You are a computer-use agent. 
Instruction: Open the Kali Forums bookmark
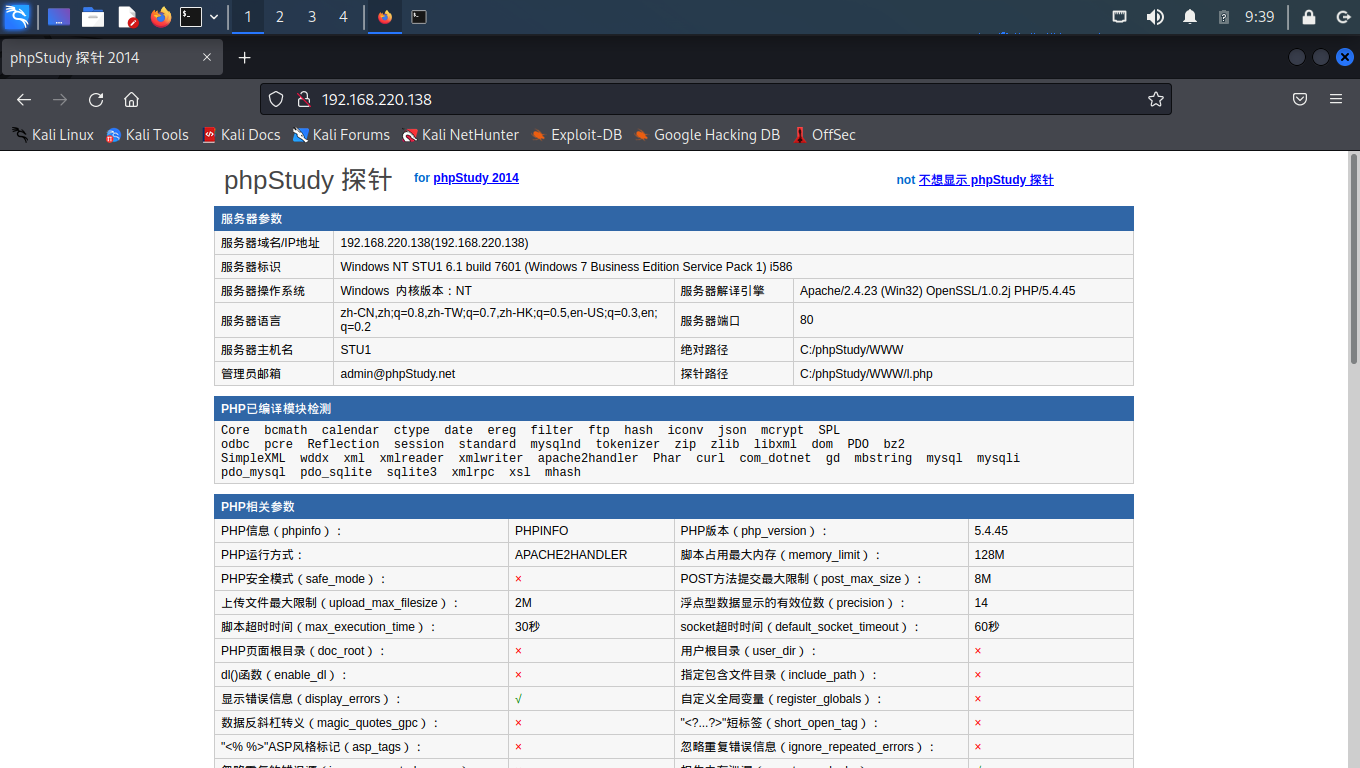point(341,135)
